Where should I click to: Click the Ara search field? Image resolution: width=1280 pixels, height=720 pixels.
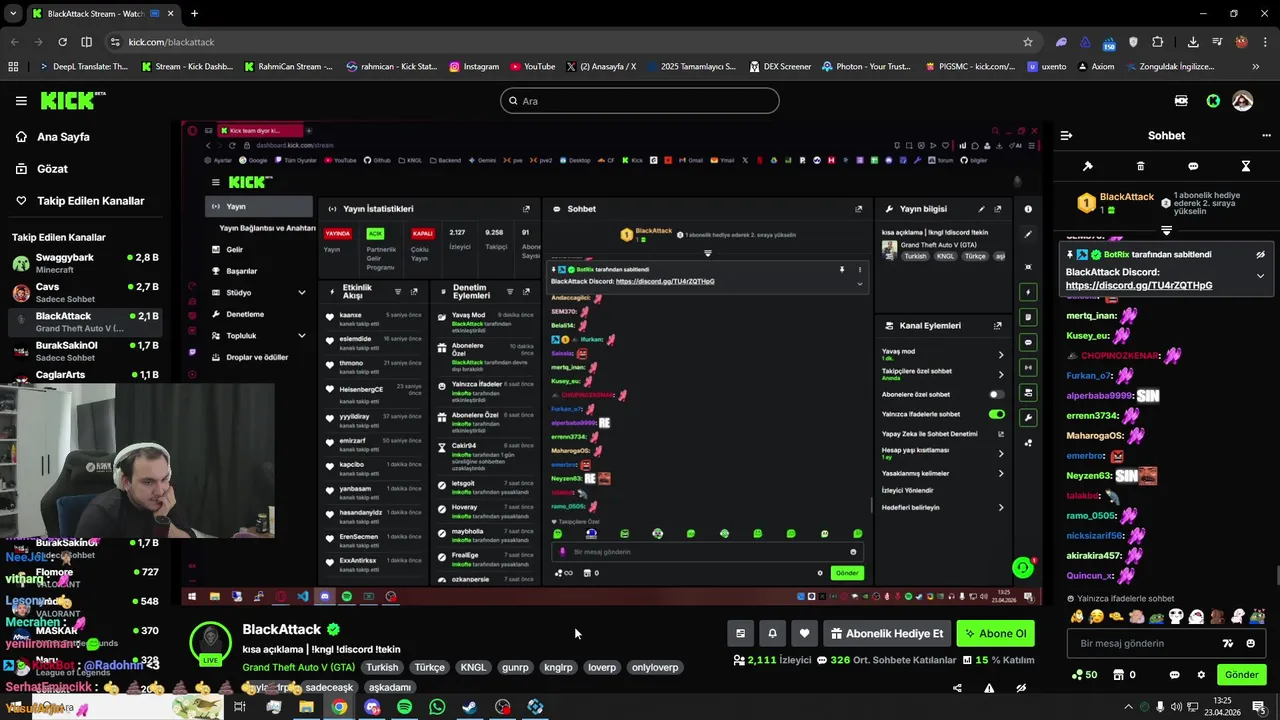tap(640, 101)
